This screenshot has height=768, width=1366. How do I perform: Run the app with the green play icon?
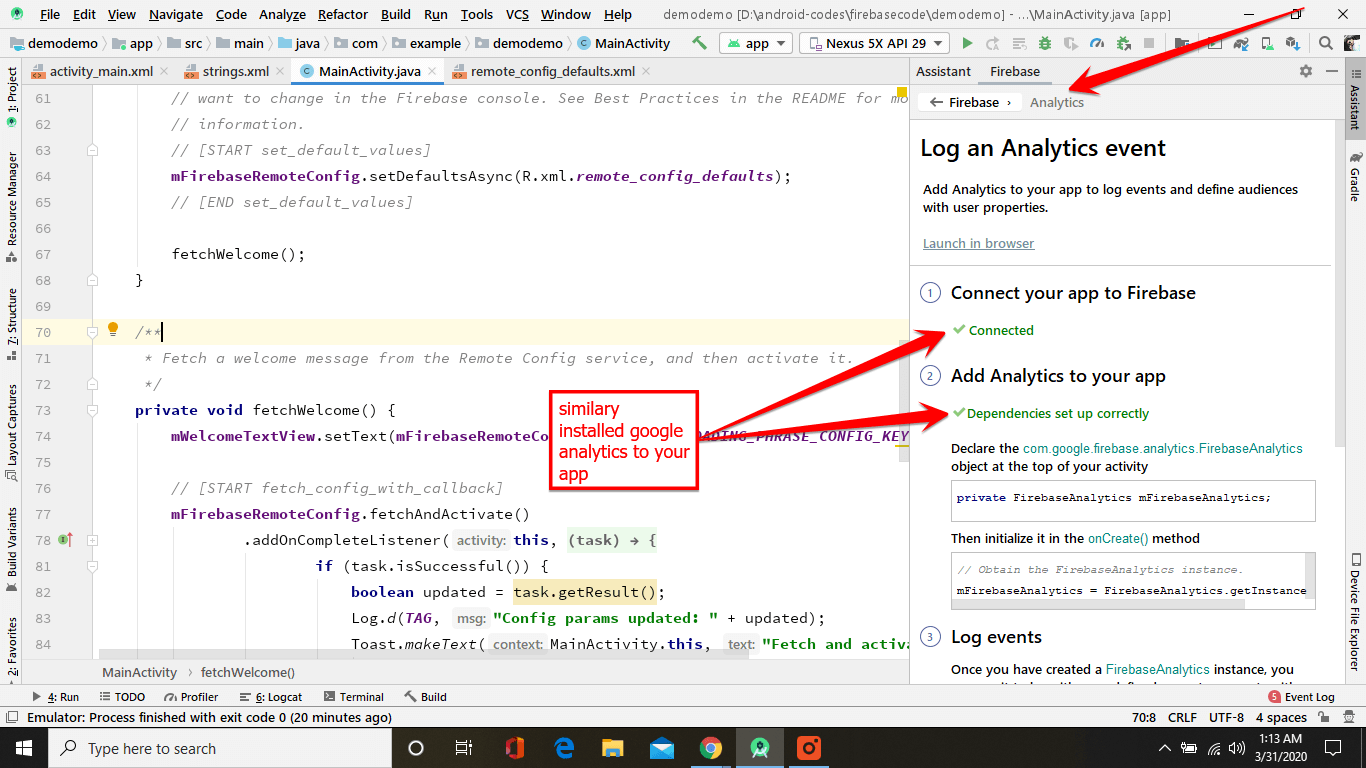click(x=967, y=43)
